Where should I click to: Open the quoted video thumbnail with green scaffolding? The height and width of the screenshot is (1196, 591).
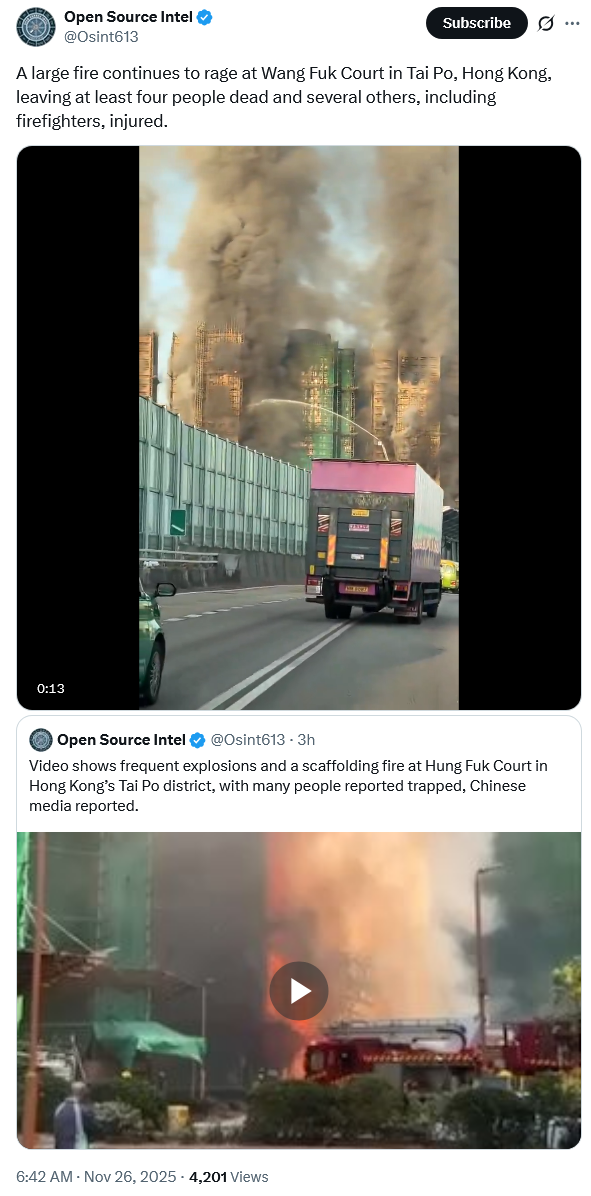(x=299, y=991)
